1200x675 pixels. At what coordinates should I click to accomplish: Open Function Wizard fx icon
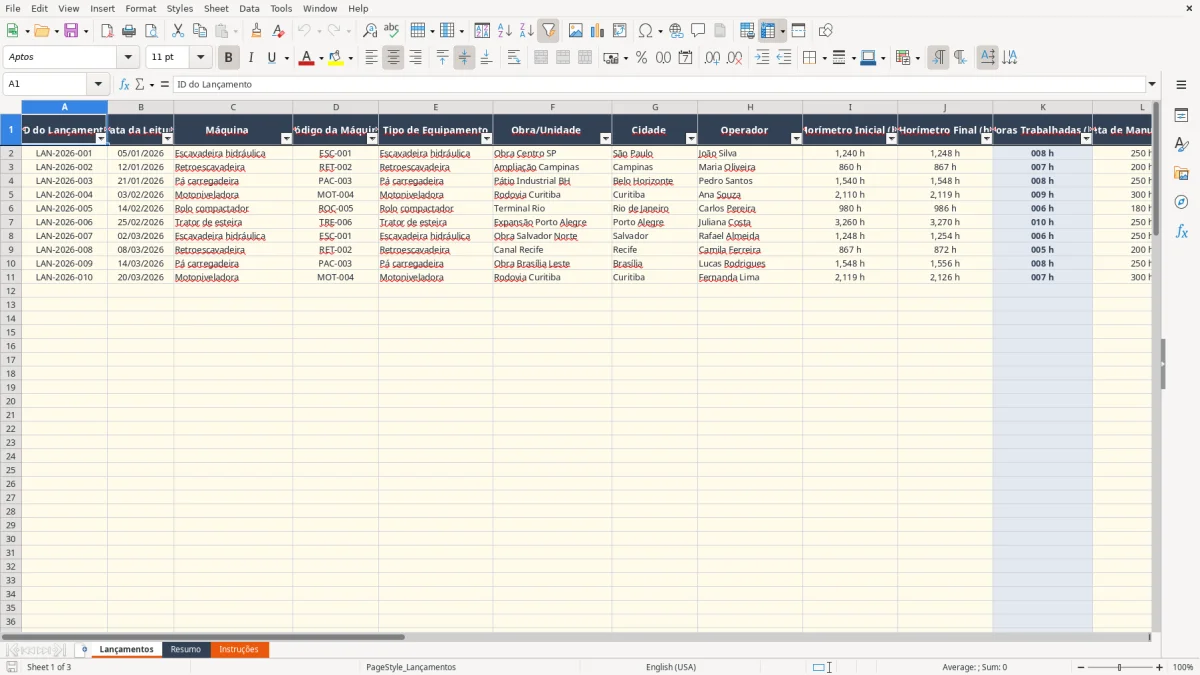tap(125, 85)
